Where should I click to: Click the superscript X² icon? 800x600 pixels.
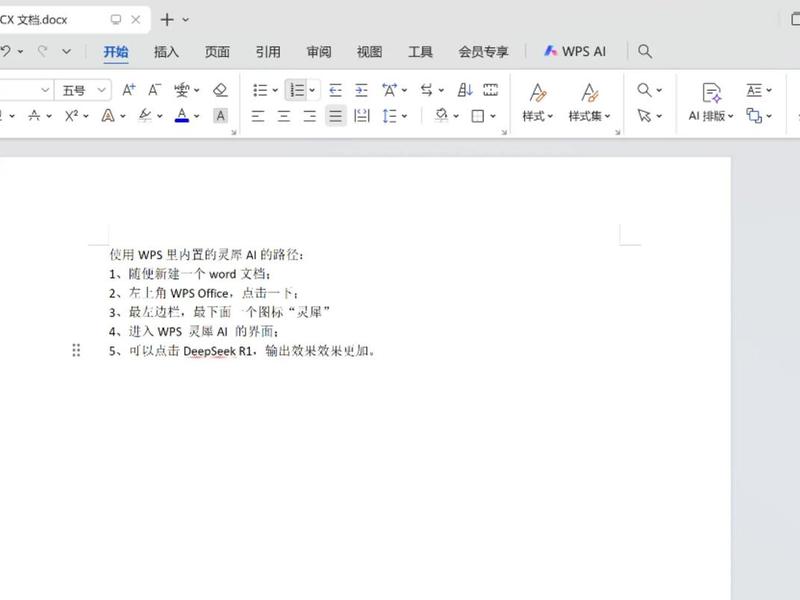[71, 116]
